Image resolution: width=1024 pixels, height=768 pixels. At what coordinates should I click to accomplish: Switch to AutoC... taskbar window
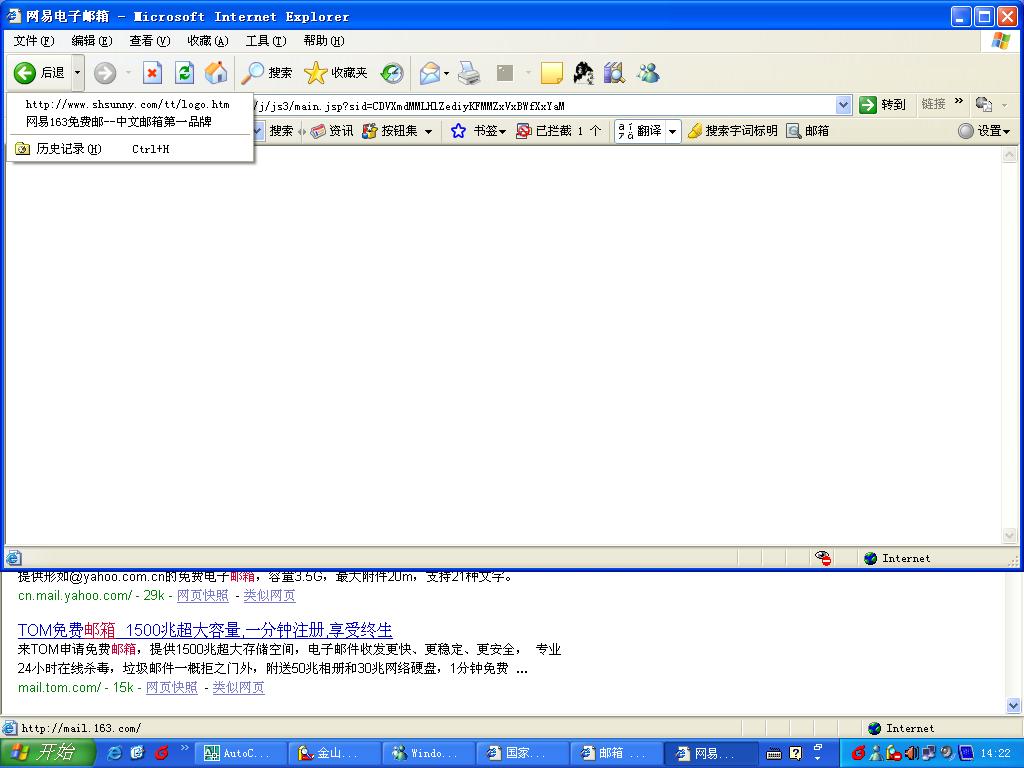(x=240, y=754)
